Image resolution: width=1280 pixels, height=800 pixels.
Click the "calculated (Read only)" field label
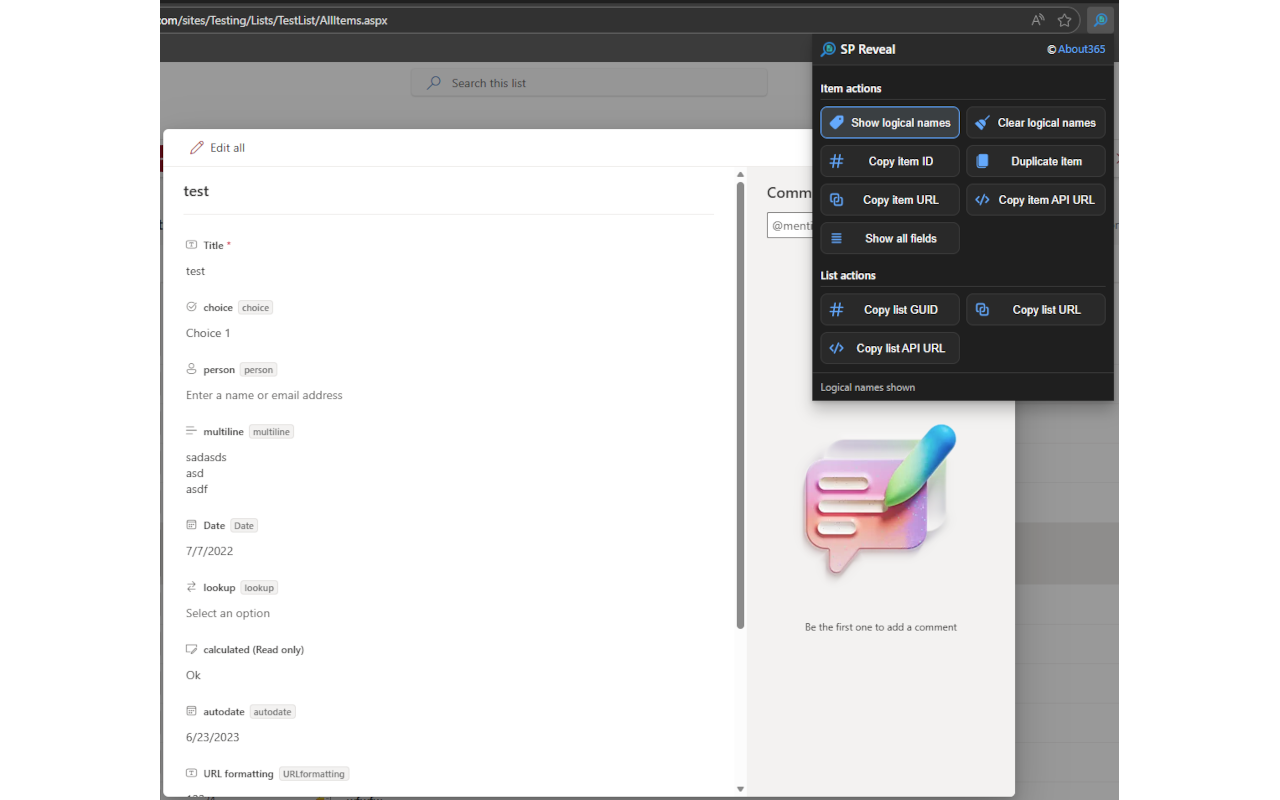coord(254,650)
